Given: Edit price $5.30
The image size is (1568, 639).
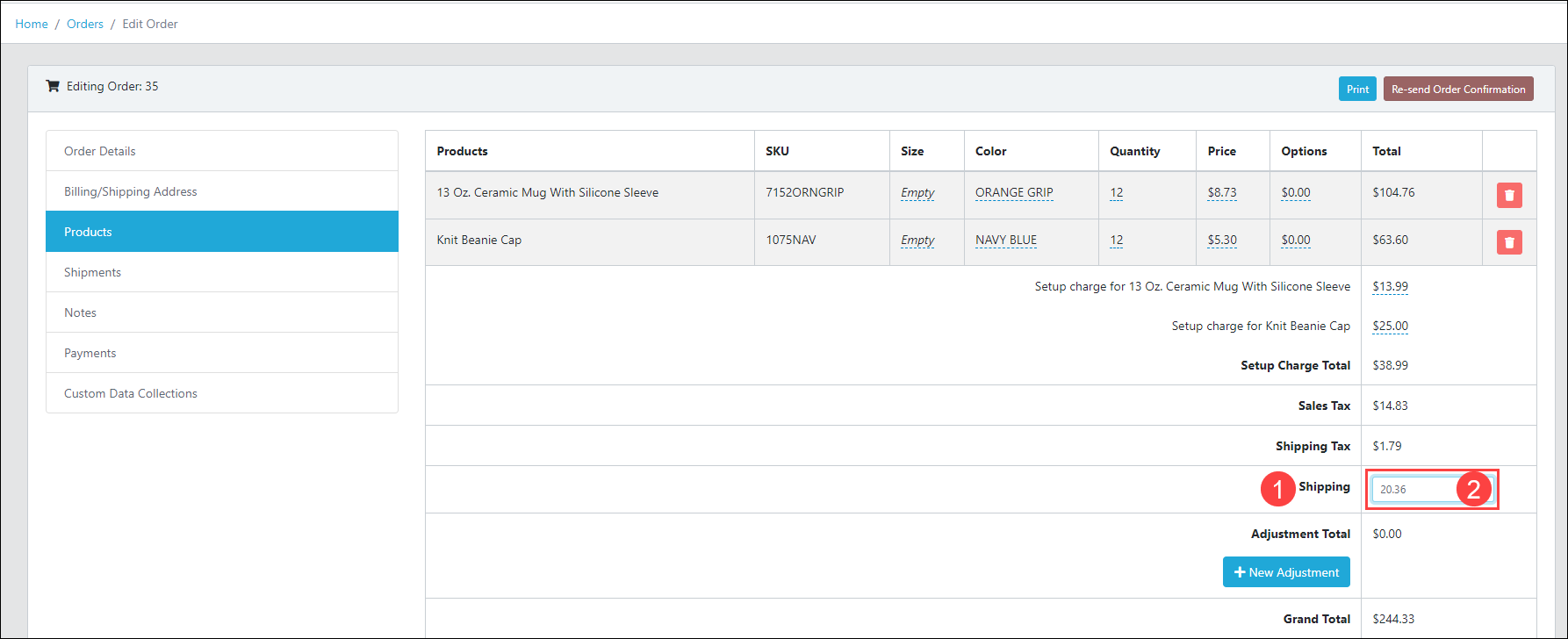Looking at the screenshot, I should [x=1222, y=240].
